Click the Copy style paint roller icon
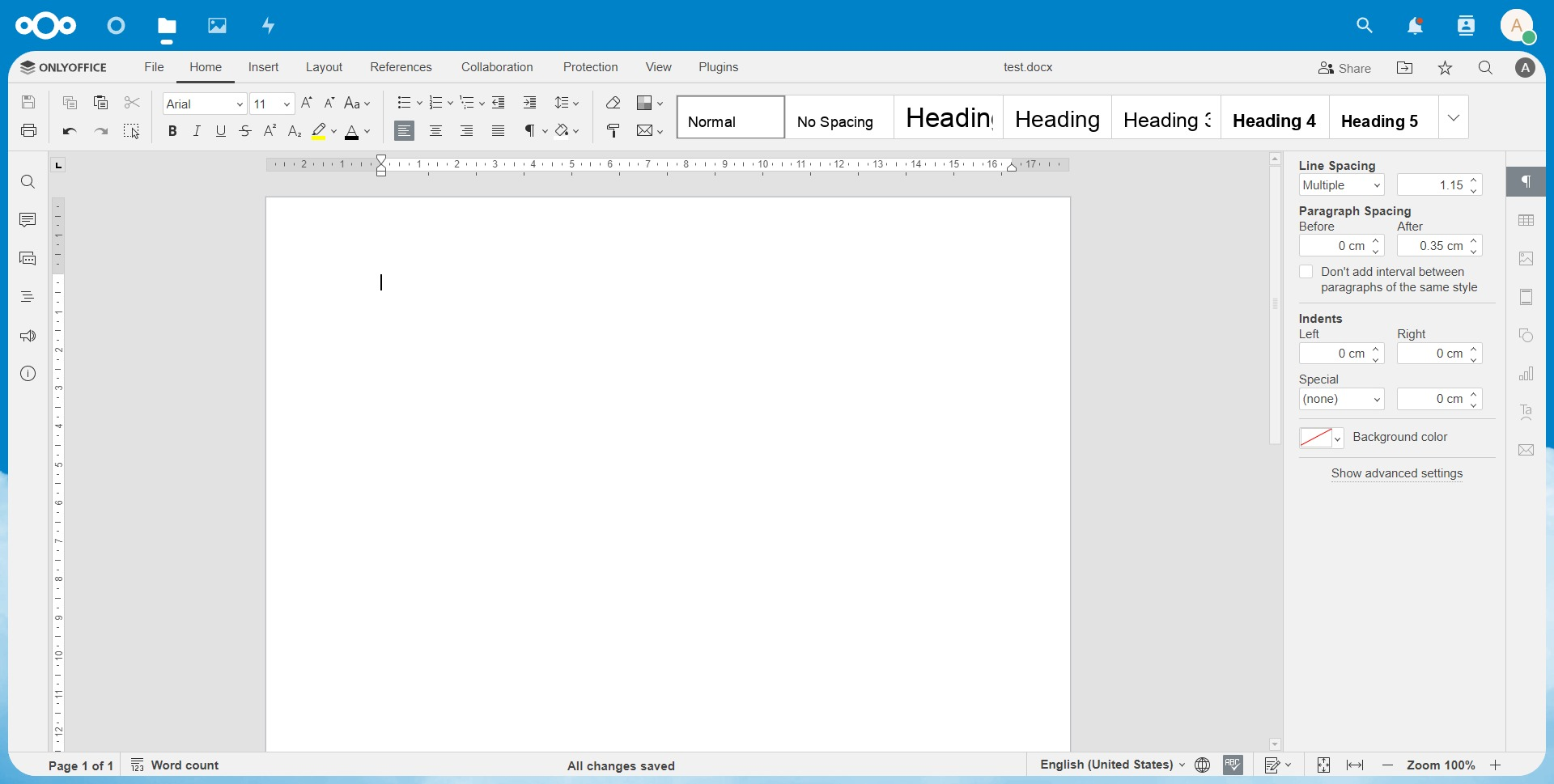Viewport: 1554px width, 784px height. coord(613,130)
